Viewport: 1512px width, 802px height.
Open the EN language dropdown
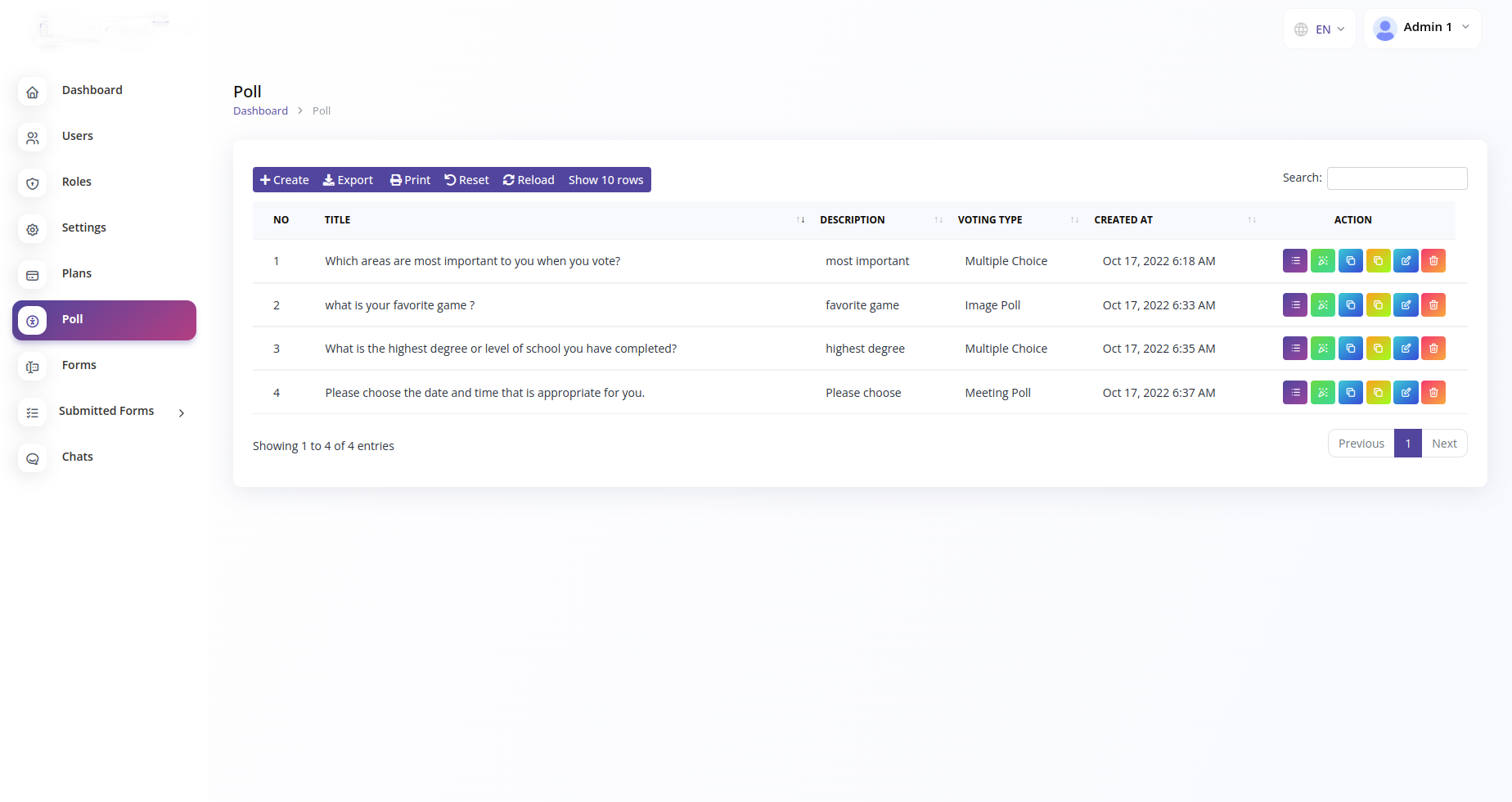pyautogui.click(x=1320, y=29)
